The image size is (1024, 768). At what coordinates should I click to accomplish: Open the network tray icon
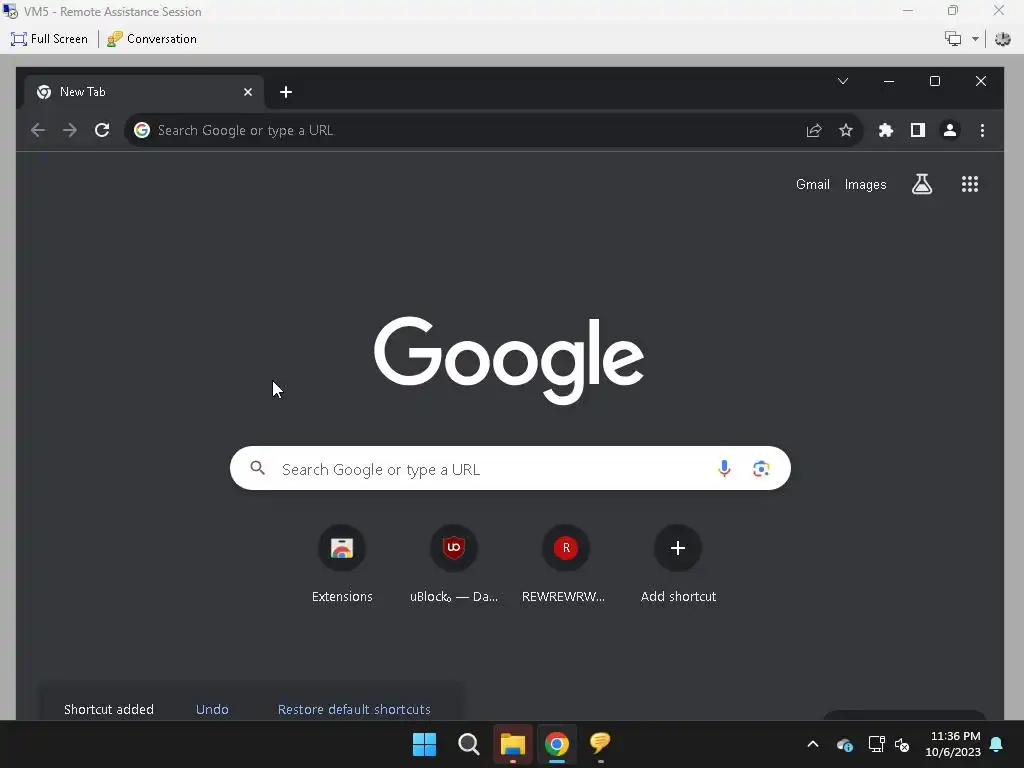pos(876,744)
